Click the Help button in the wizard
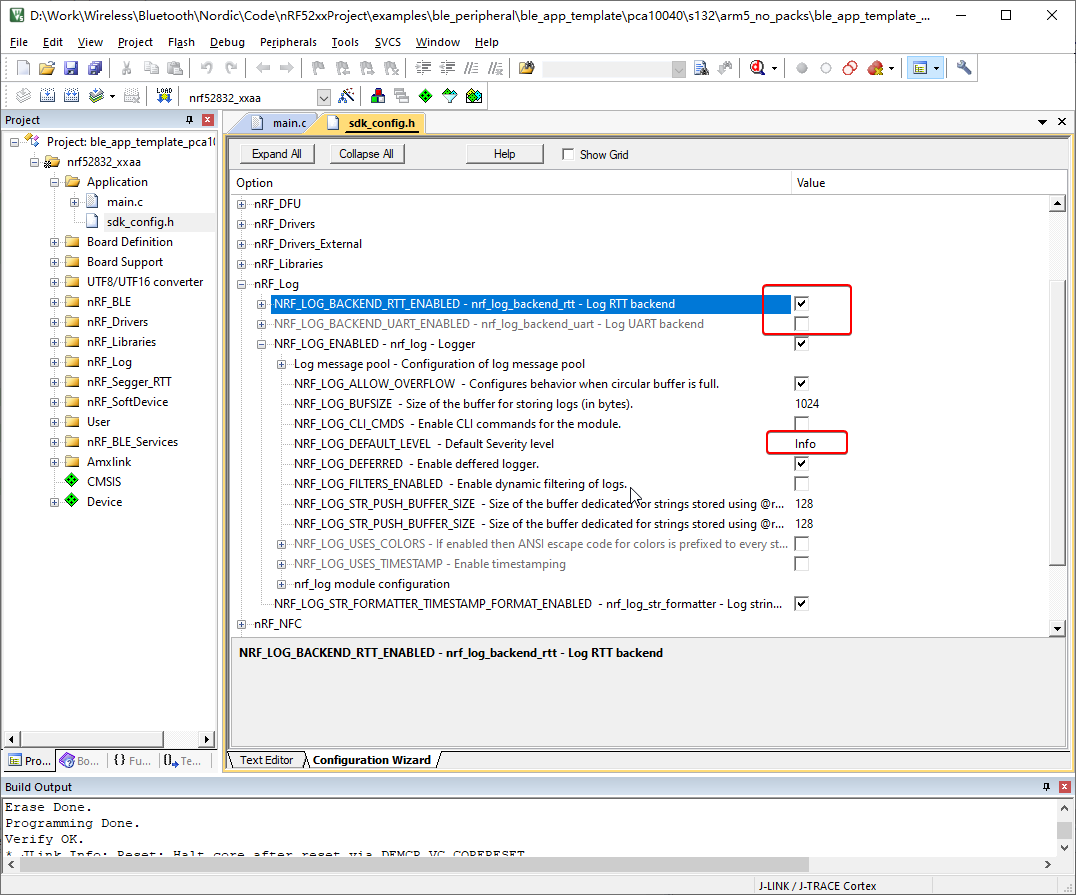Screen dimensions: 1076x895 (x=505, y=153)
